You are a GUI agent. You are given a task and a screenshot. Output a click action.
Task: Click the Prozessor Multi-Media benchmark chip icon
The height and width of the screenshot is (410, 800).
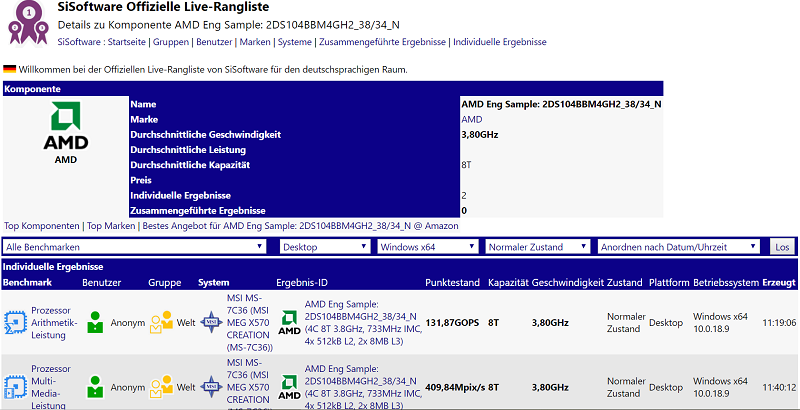tap(15, 388)
